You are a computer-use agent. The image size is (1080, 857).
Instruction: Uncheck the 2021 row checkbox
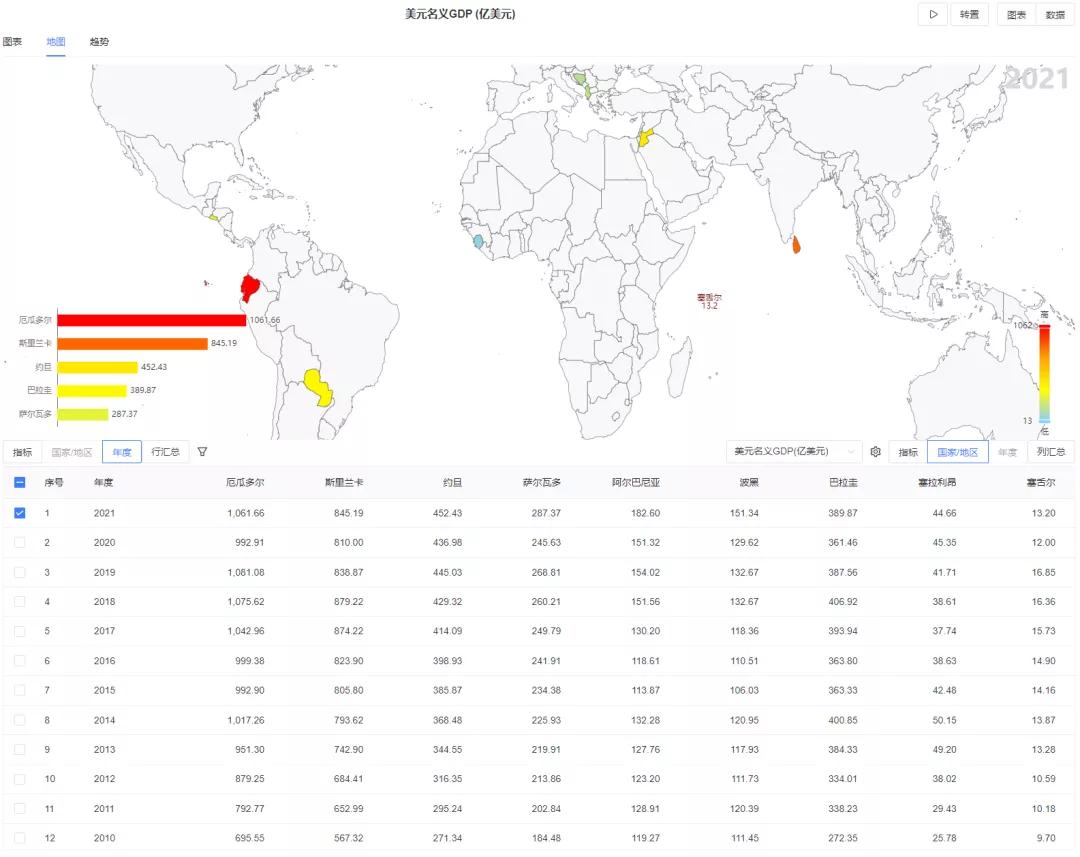[19, 513]
